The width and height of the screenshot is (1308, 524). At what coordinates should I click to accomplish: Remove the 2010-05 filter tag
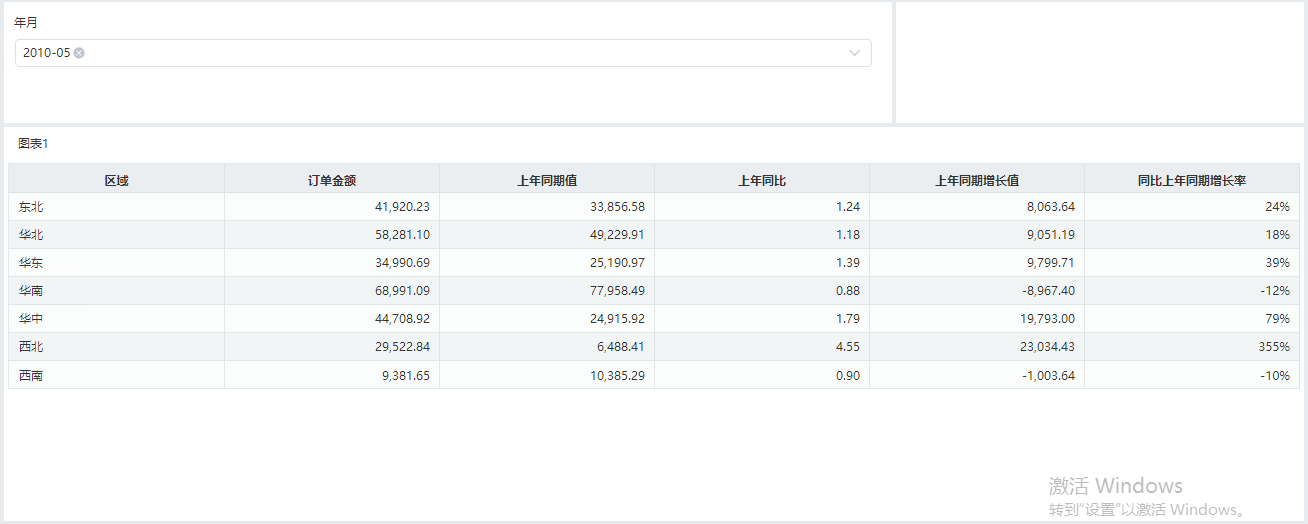pos(79,53)
